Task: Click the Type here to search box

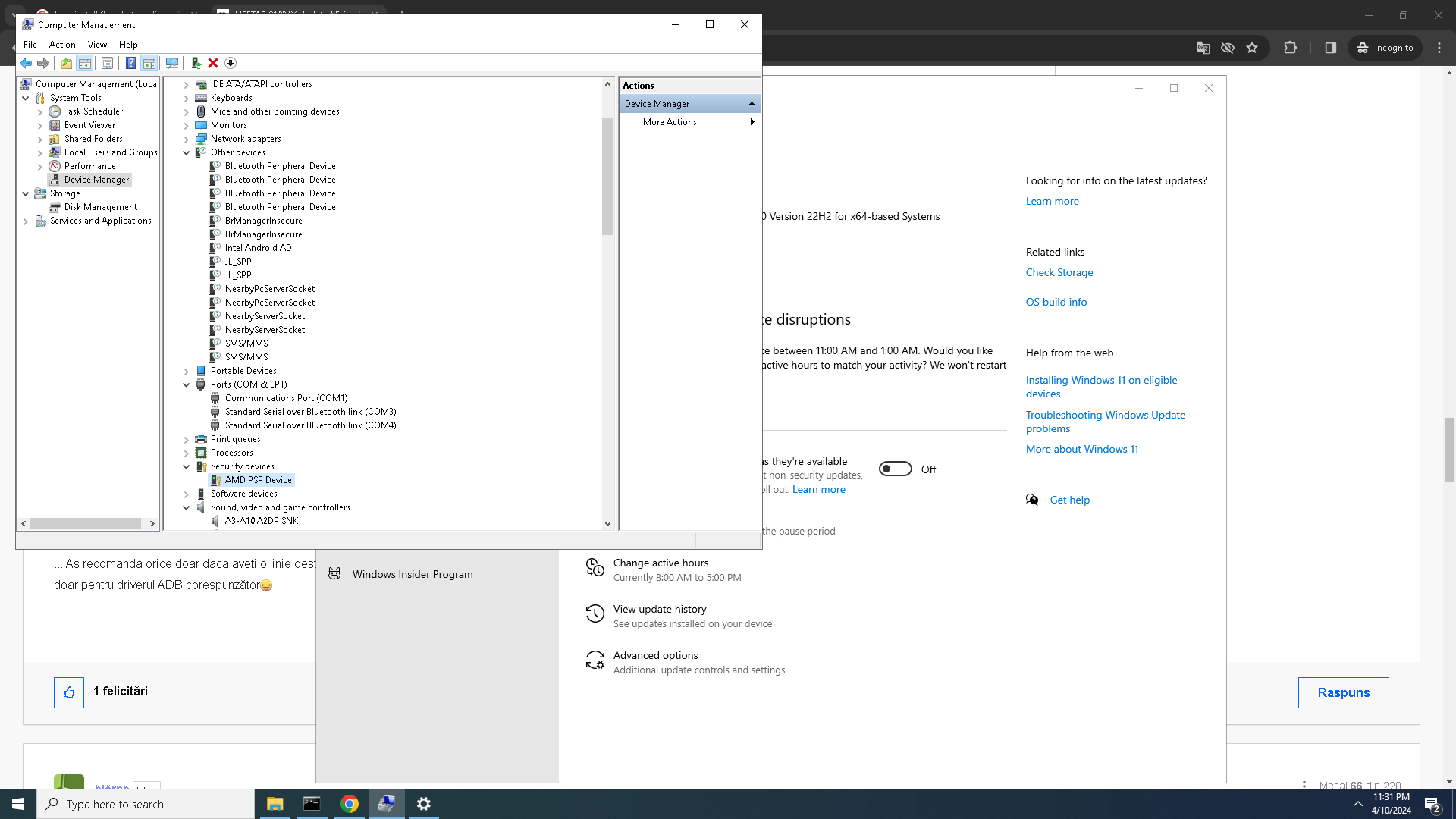Action: click(146, 804)
